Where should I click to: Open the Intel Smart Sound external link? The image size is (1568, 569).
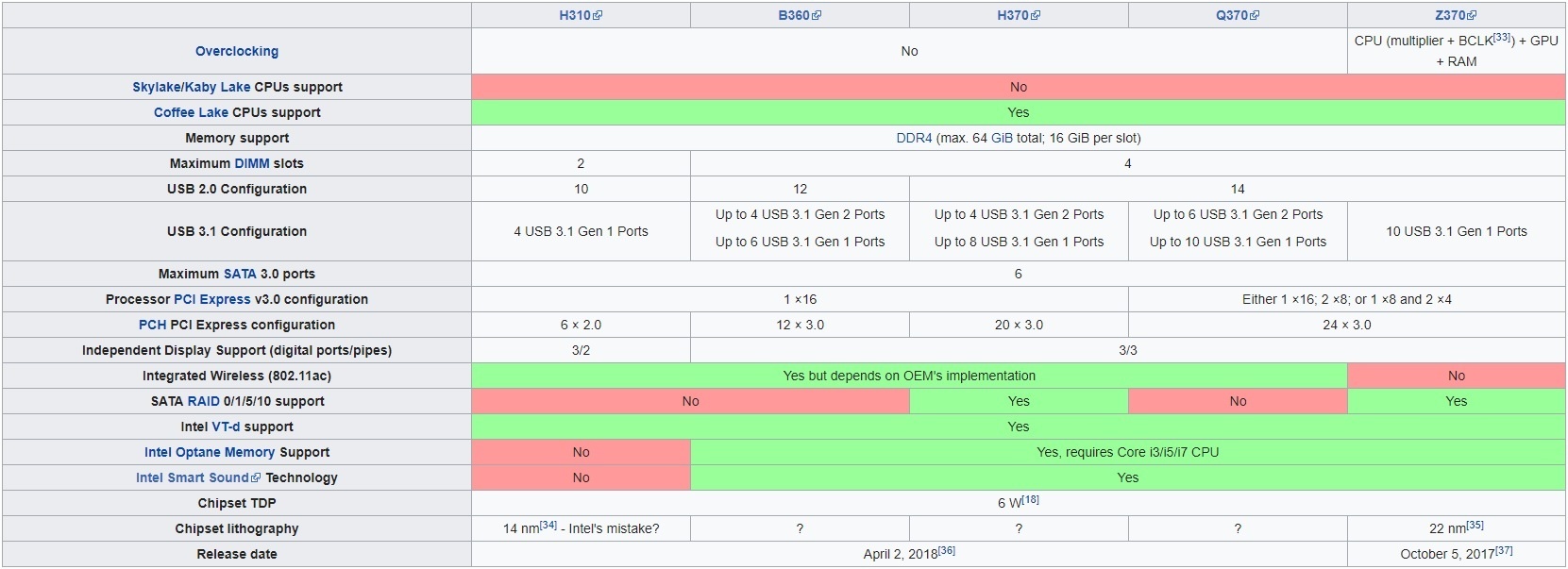(x=198, y=477)
